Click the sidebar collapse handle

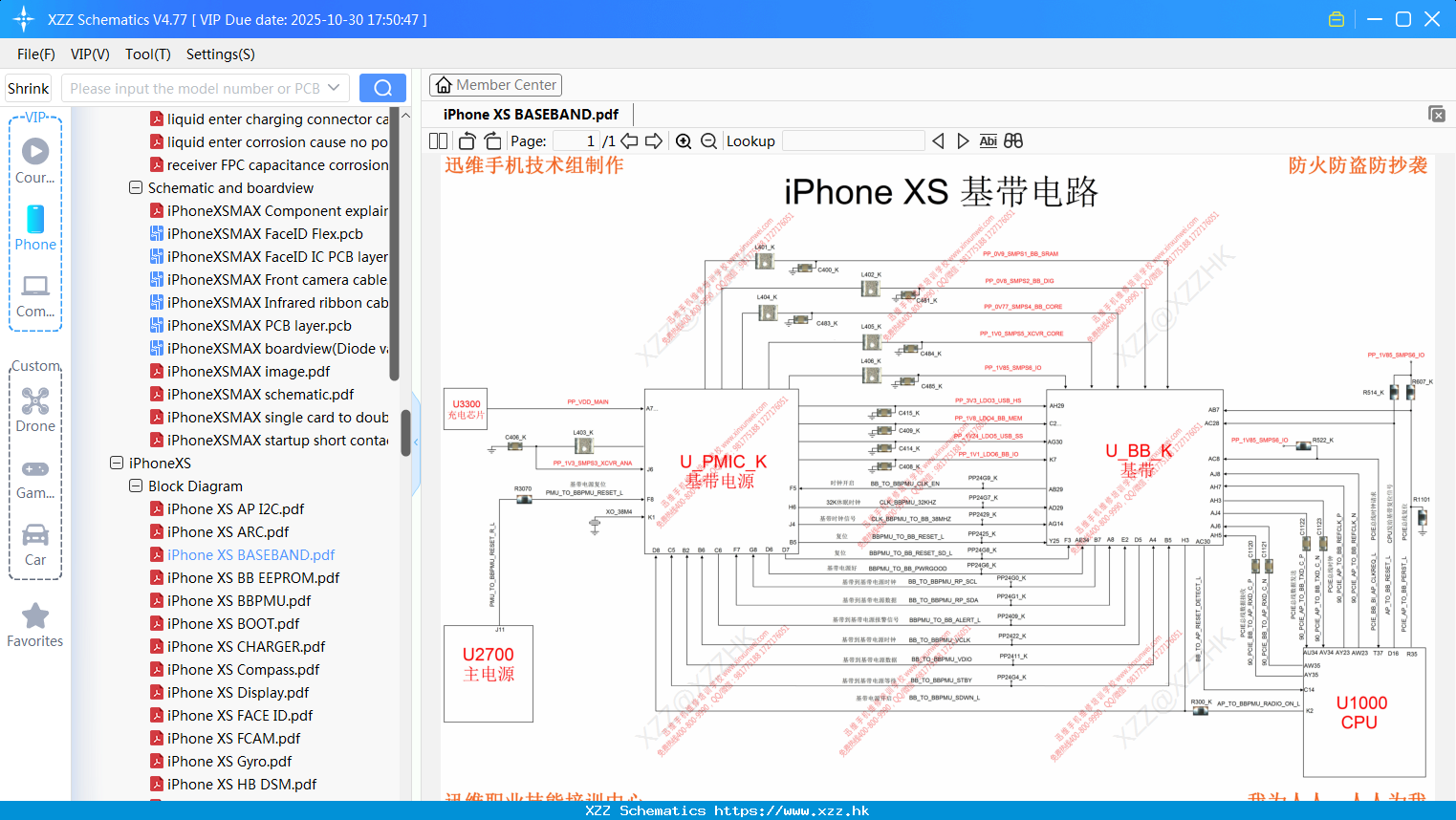click(416, 442)
